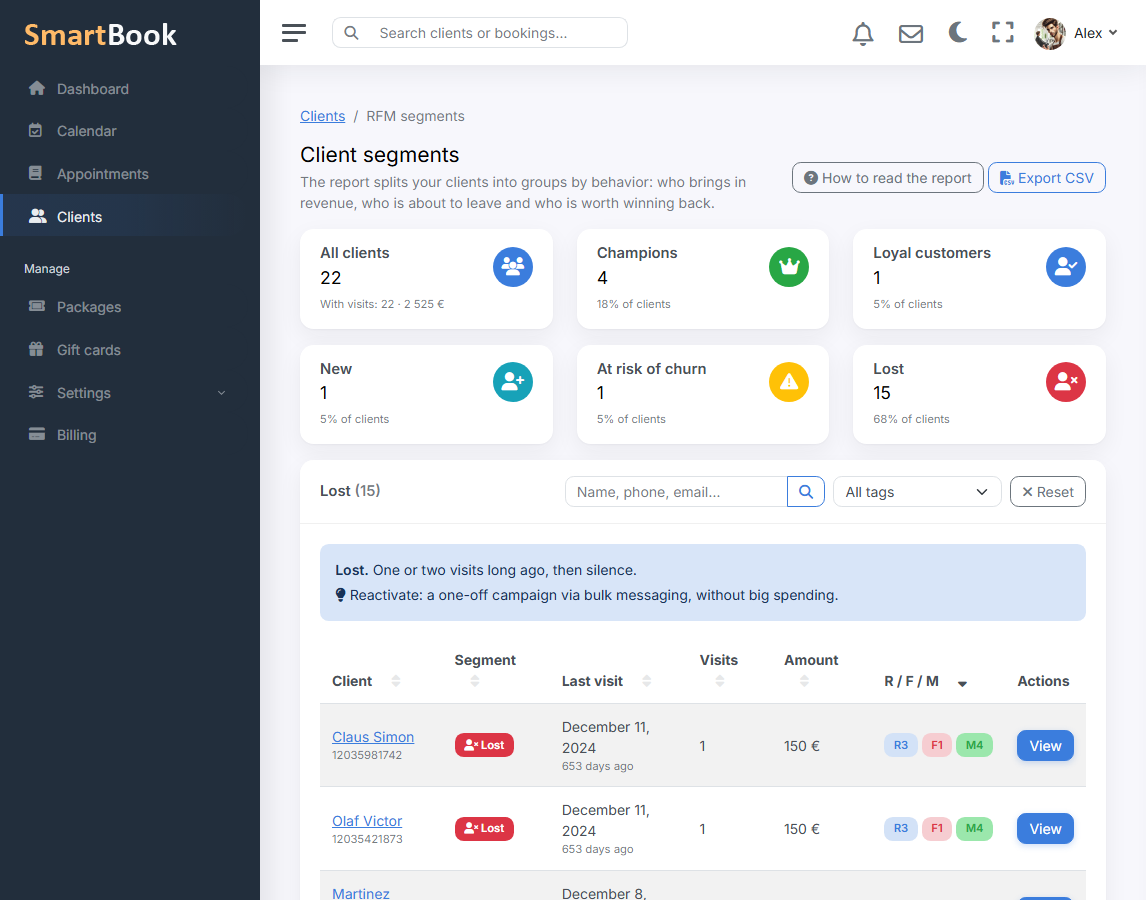Follow the Clients breadcrumb link

point(322,116)
